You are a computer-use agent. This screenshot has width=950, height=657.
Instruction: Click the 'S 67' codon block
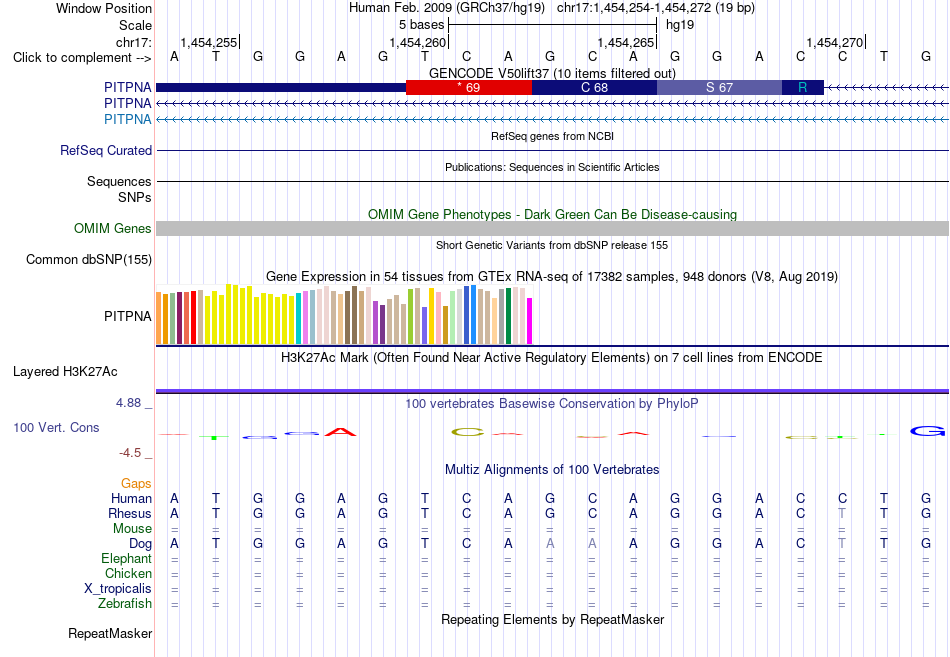tap(720, 87)
